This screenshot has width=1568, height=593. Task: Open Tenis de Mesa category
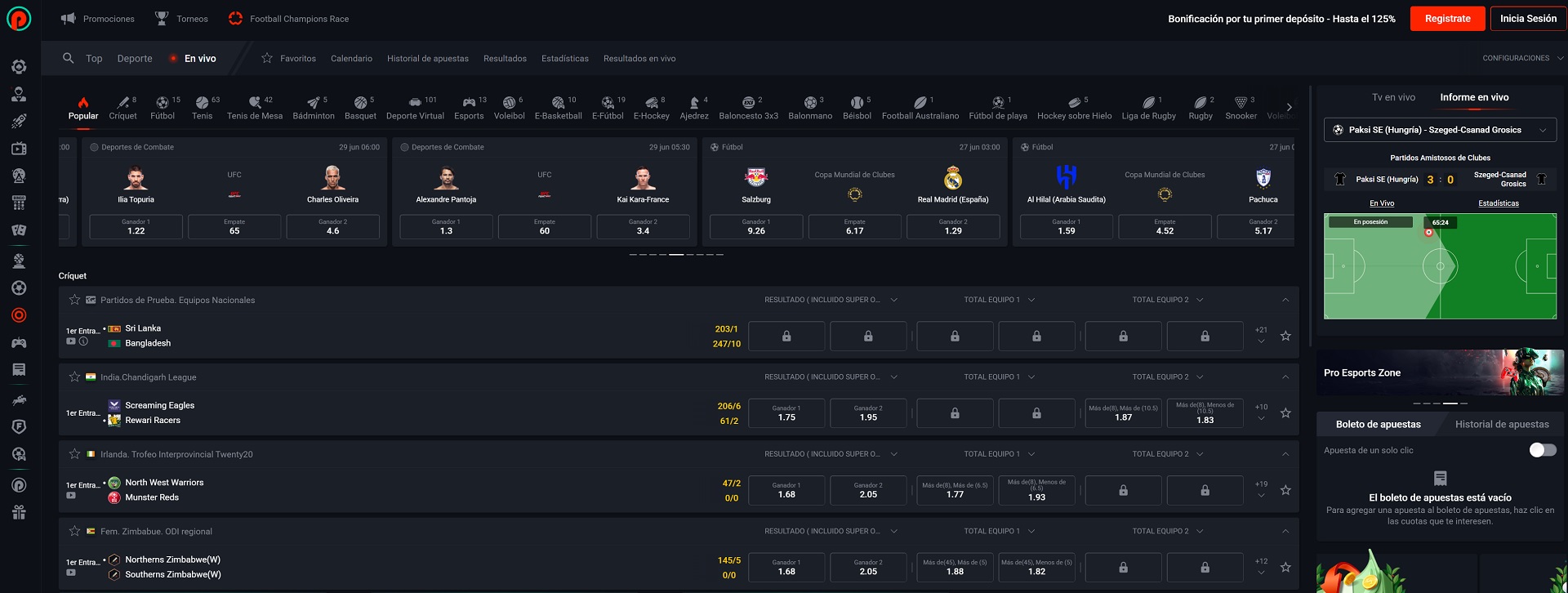(255, 108)
